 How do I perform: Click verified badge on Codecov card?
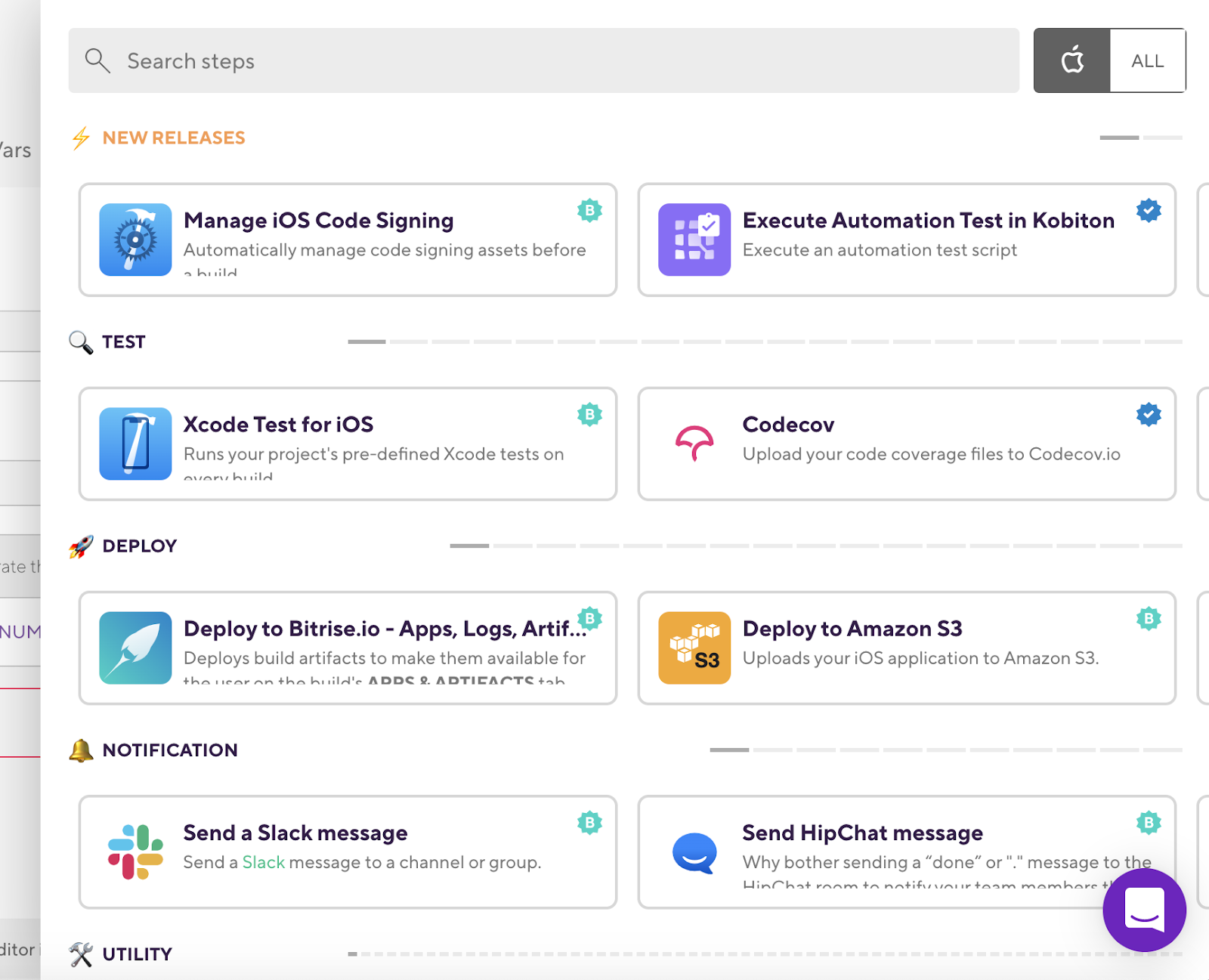(x=1149, y=414)
